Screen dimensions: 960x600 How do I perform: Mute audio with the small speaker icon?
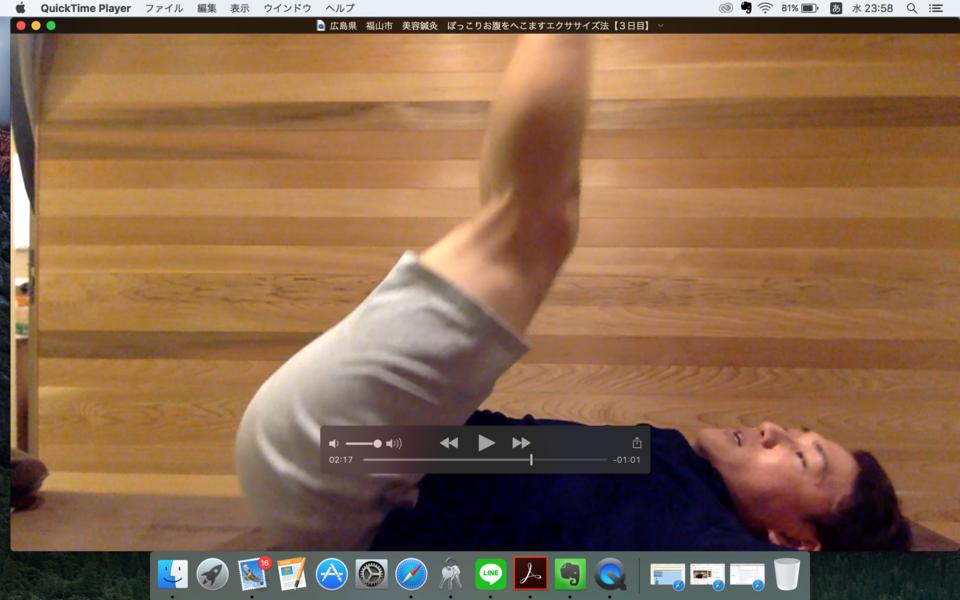[x=334, y=444]
